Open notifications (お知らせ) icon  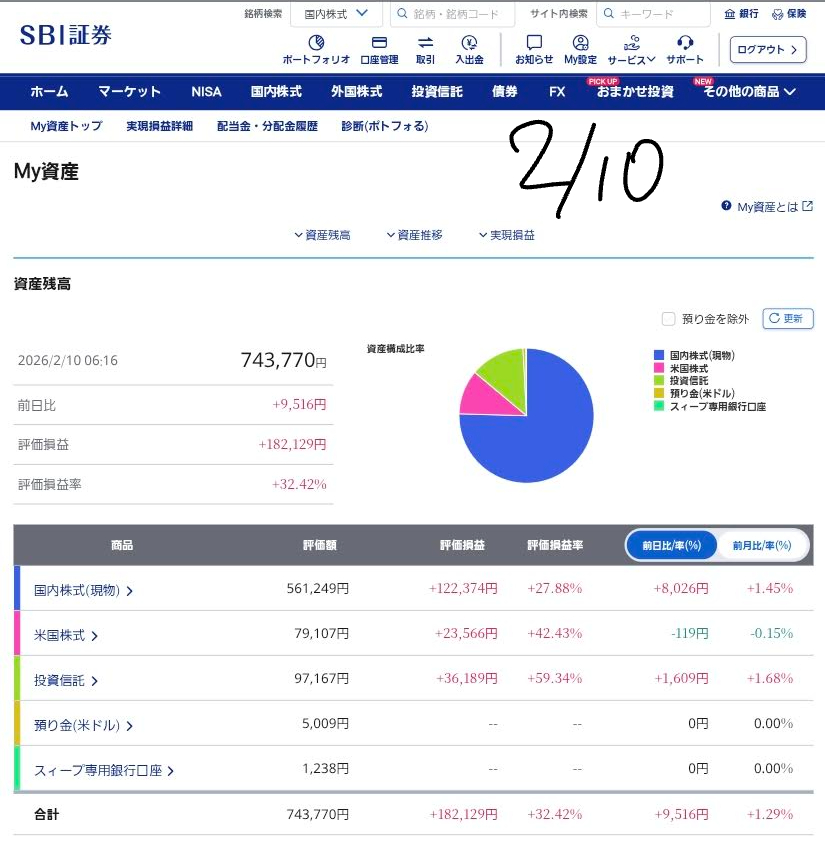(x=534, y=43)
